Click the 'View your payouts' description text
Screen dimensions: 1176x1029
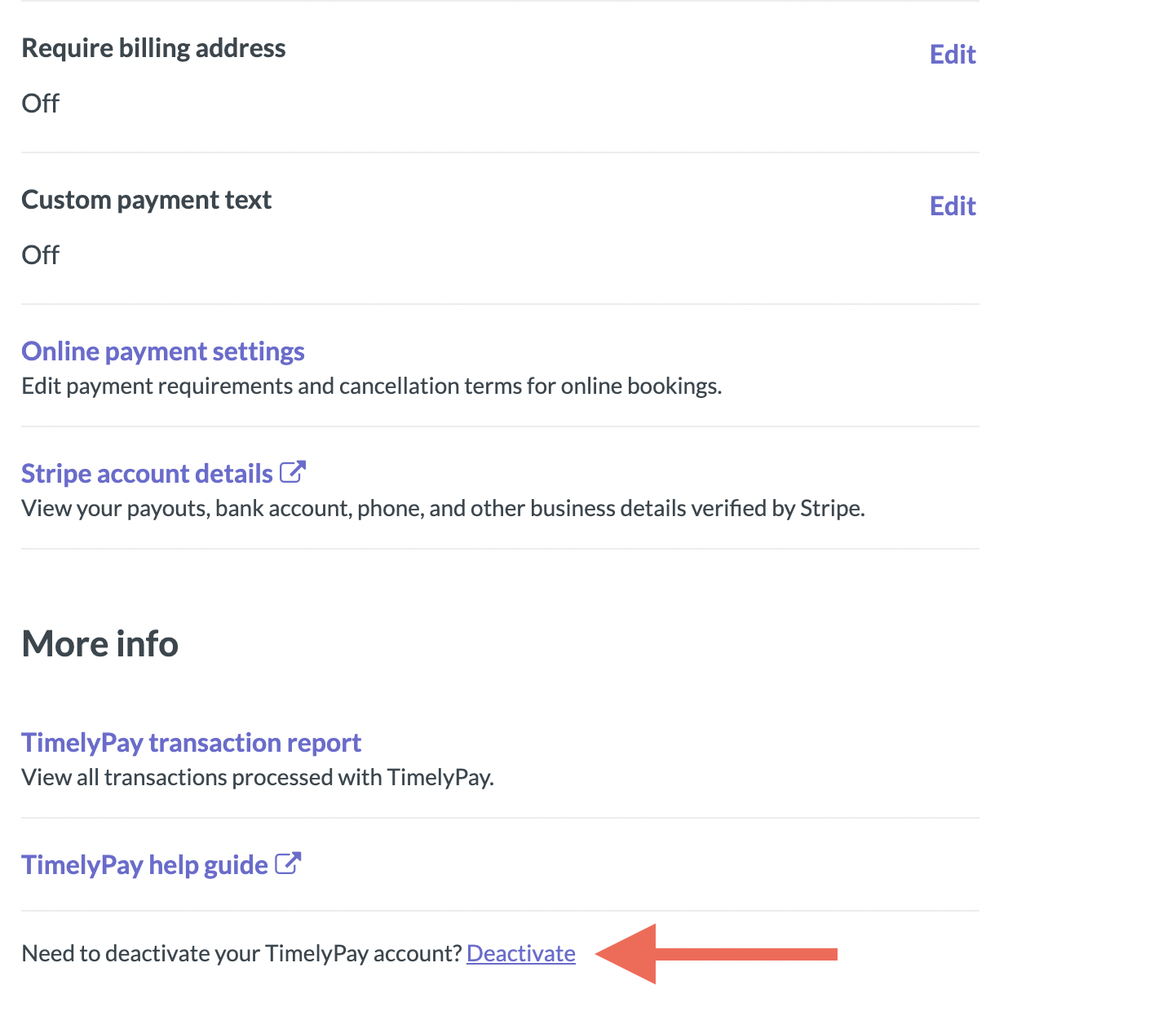point(443,508)
